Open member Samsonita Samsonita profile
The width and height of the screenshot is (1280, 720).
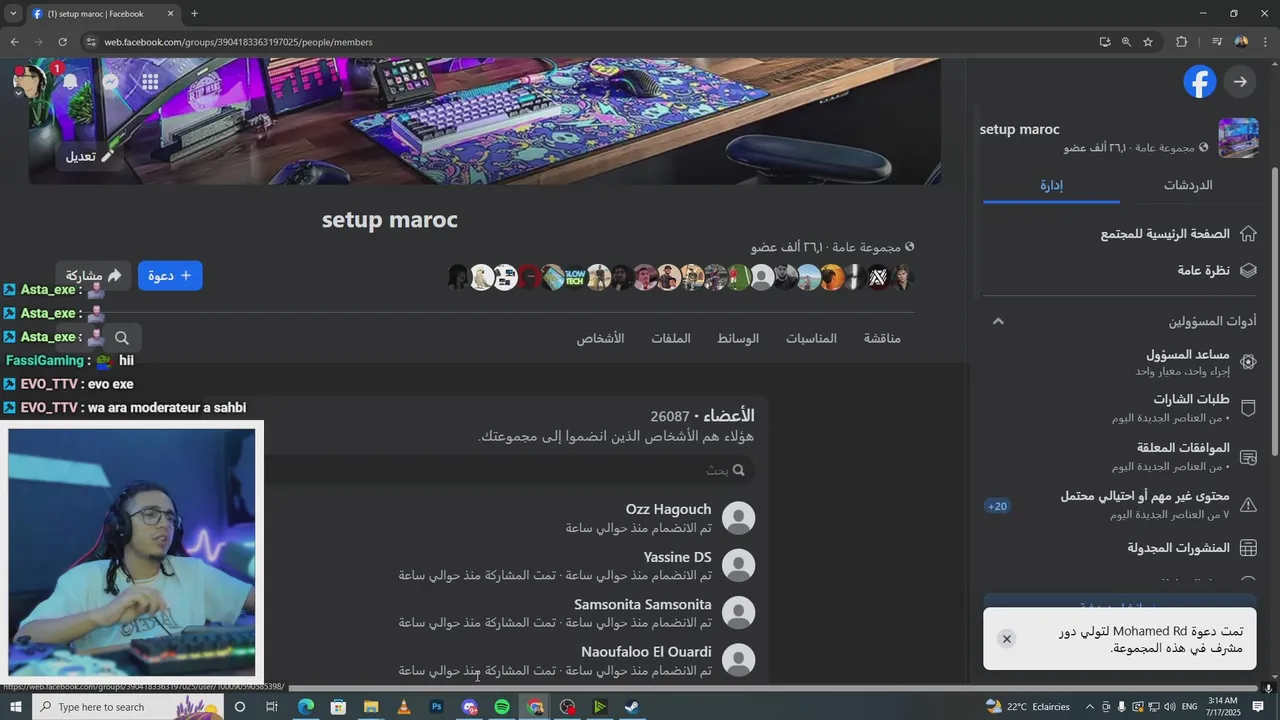tap(642, 605)
